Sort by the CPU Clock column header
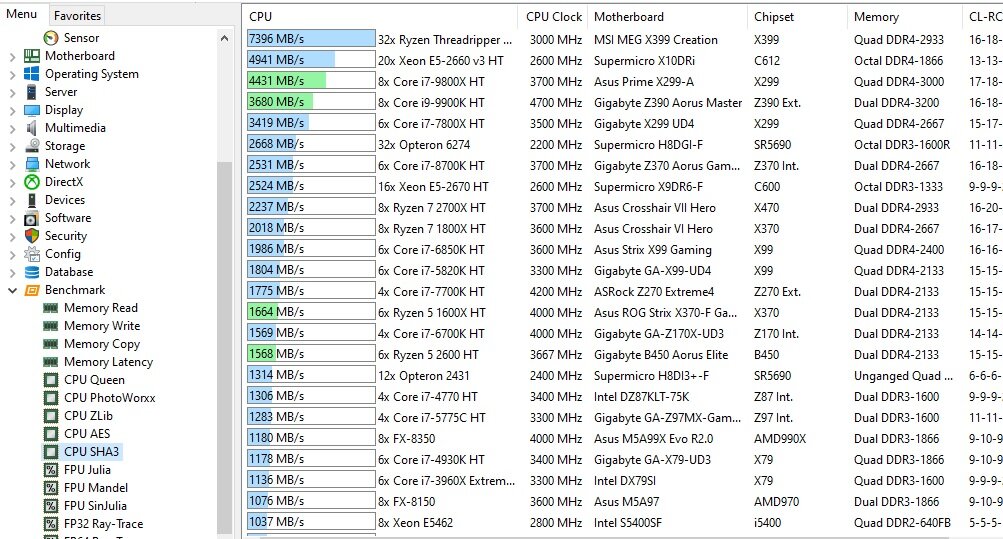The height and width of the screenshot is (539, 1003). click(x=553, y=17)
